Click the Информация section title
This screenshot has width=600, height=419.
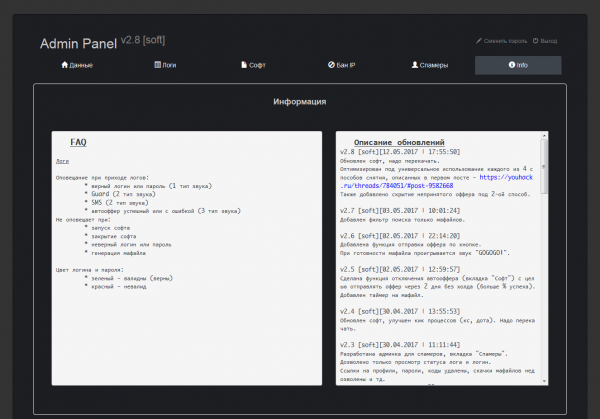(x=300, y=102)
